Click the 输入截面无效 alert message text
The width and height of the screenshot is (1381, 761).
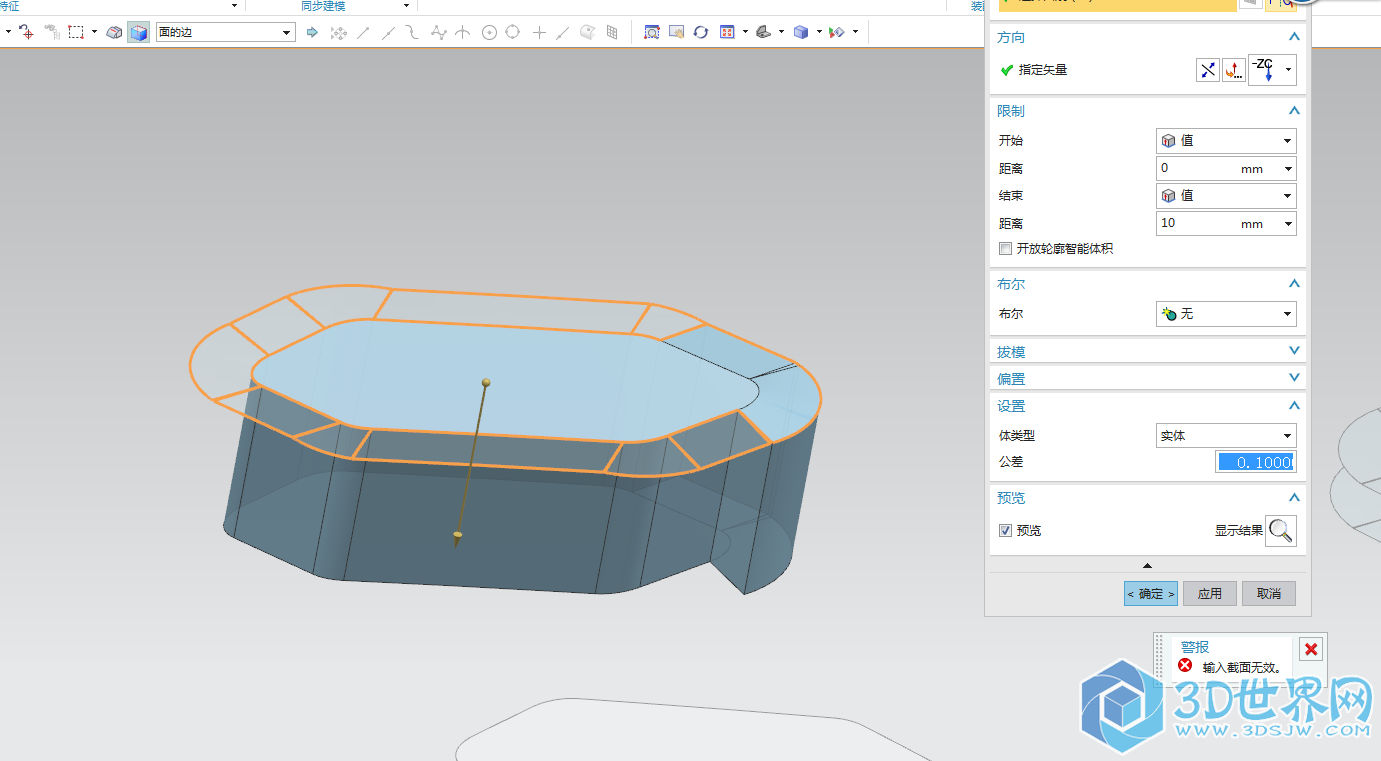click(x=1242, y=667)
